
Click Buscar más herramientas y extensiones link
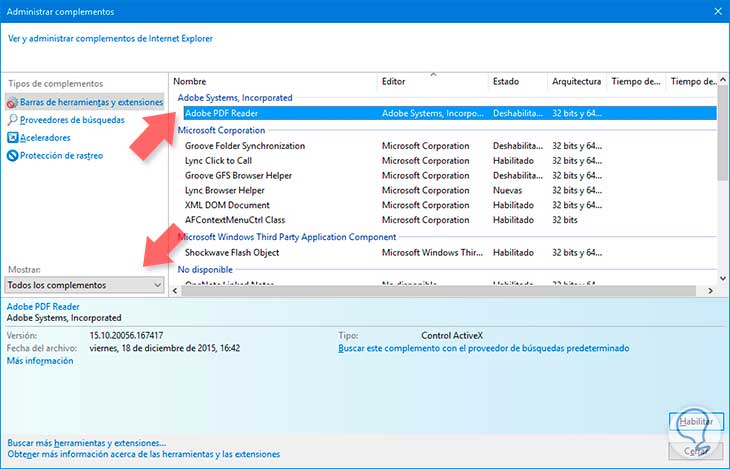pyautogui.click(x=87, y=443)
